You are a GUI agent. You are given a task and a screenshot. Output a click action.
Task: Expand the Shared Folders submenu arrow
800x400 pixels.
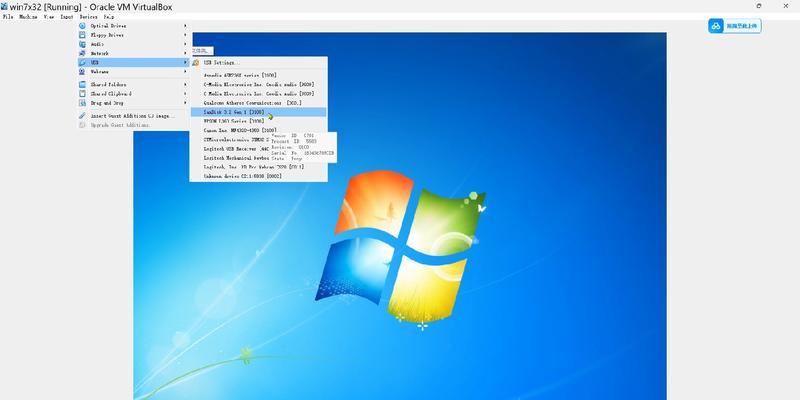pos(185,84)
